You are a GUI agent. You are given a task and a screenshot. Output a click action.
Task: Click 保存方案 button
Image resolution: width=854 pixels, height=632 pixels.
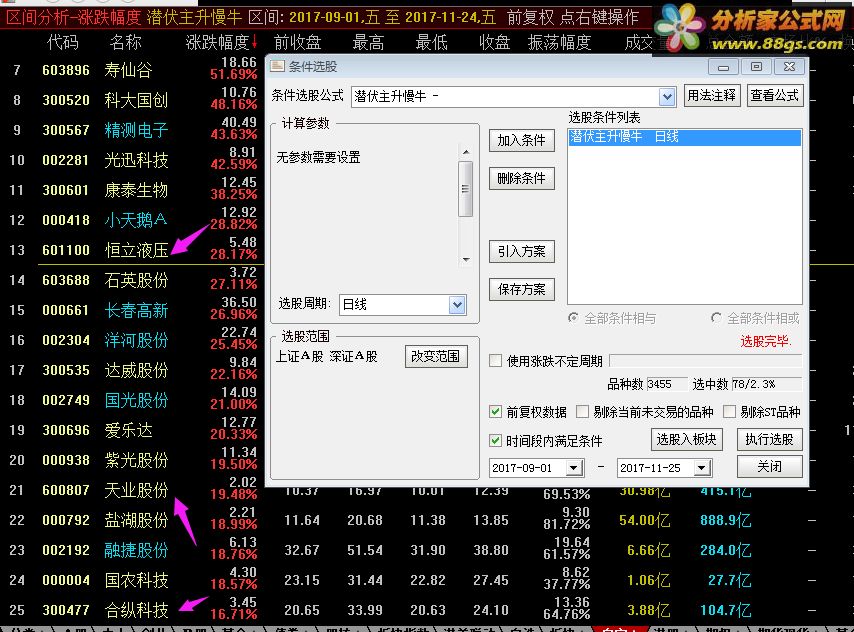[521, 289]
